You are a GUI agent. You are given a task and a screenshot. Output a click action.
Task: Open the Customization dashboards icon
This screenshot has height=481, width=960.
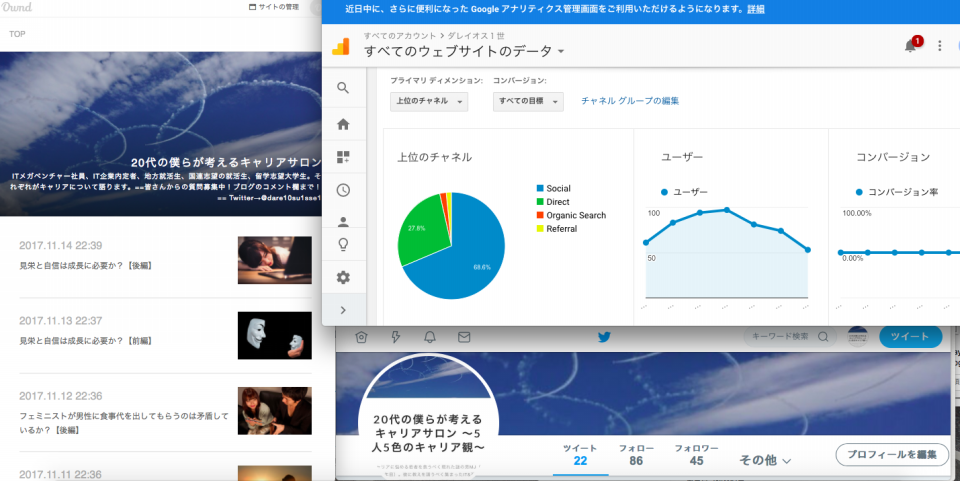[343, 157]
